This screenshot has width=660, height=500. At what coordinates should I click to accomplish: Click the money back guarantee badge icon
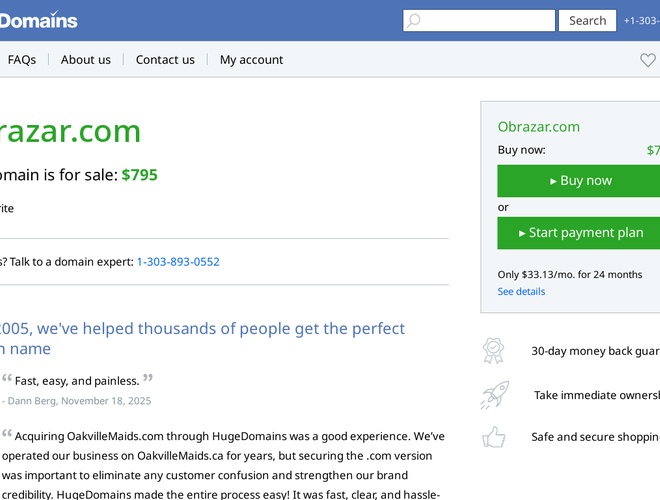click(494, 351)
